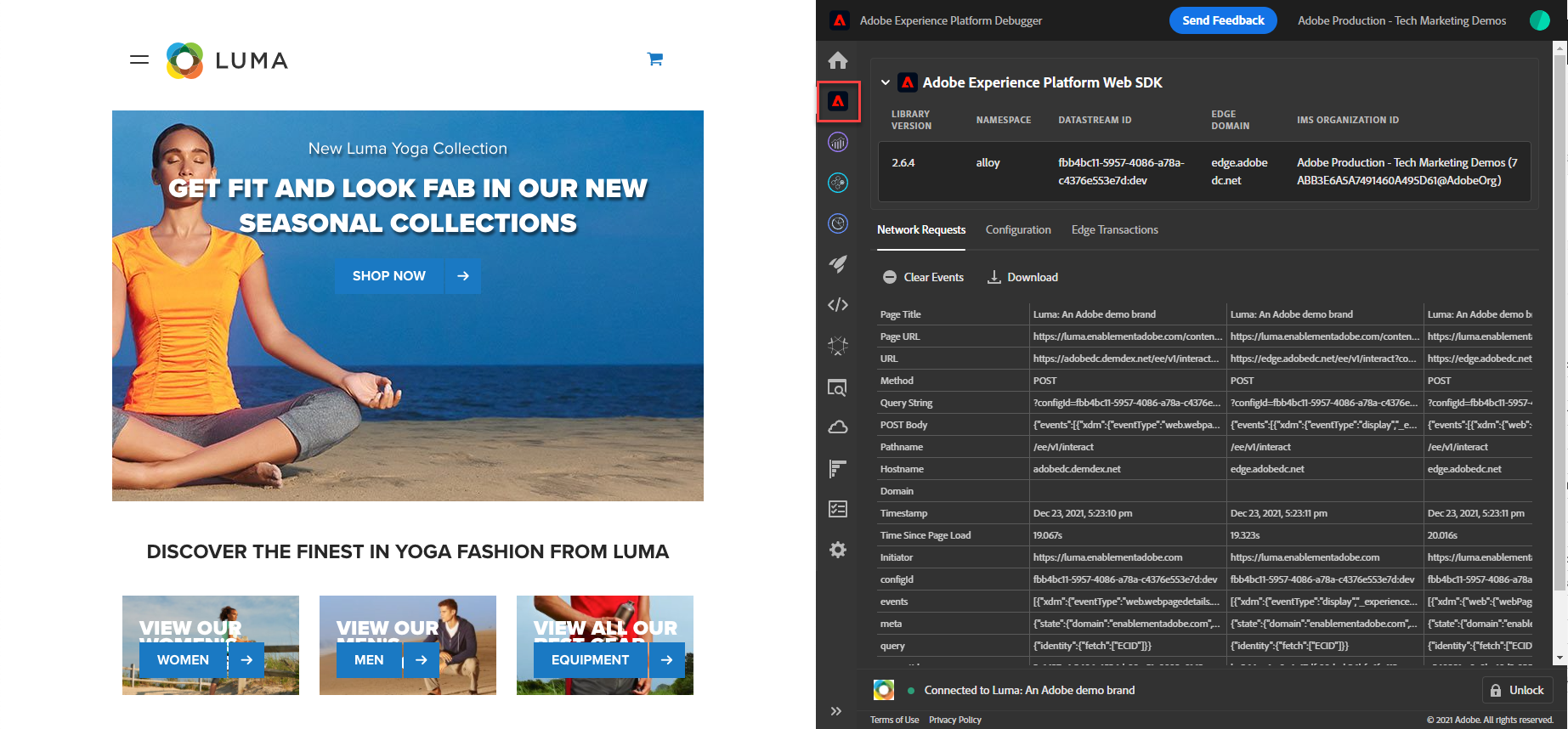Click the geometric star sidebar icon
The width and height of the screenshot is (1568, 729).
click(838, 346)
